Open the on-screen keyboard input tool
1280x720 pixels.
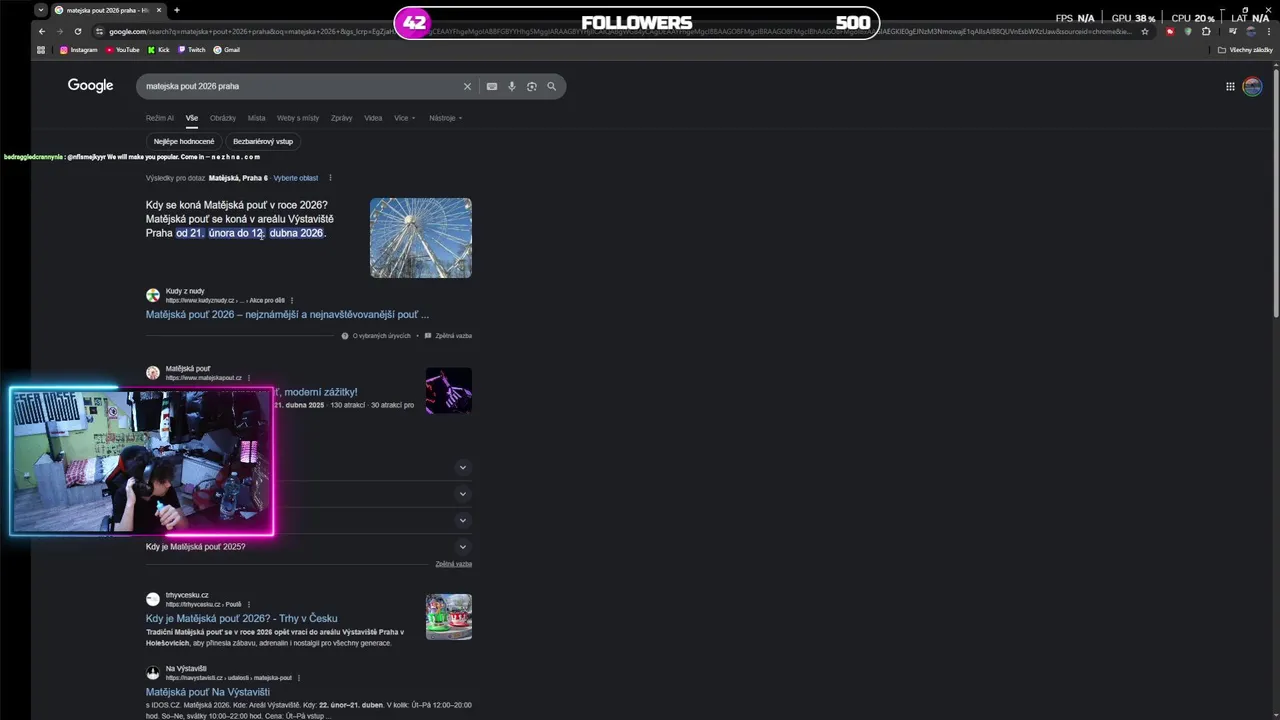(492, 86)
